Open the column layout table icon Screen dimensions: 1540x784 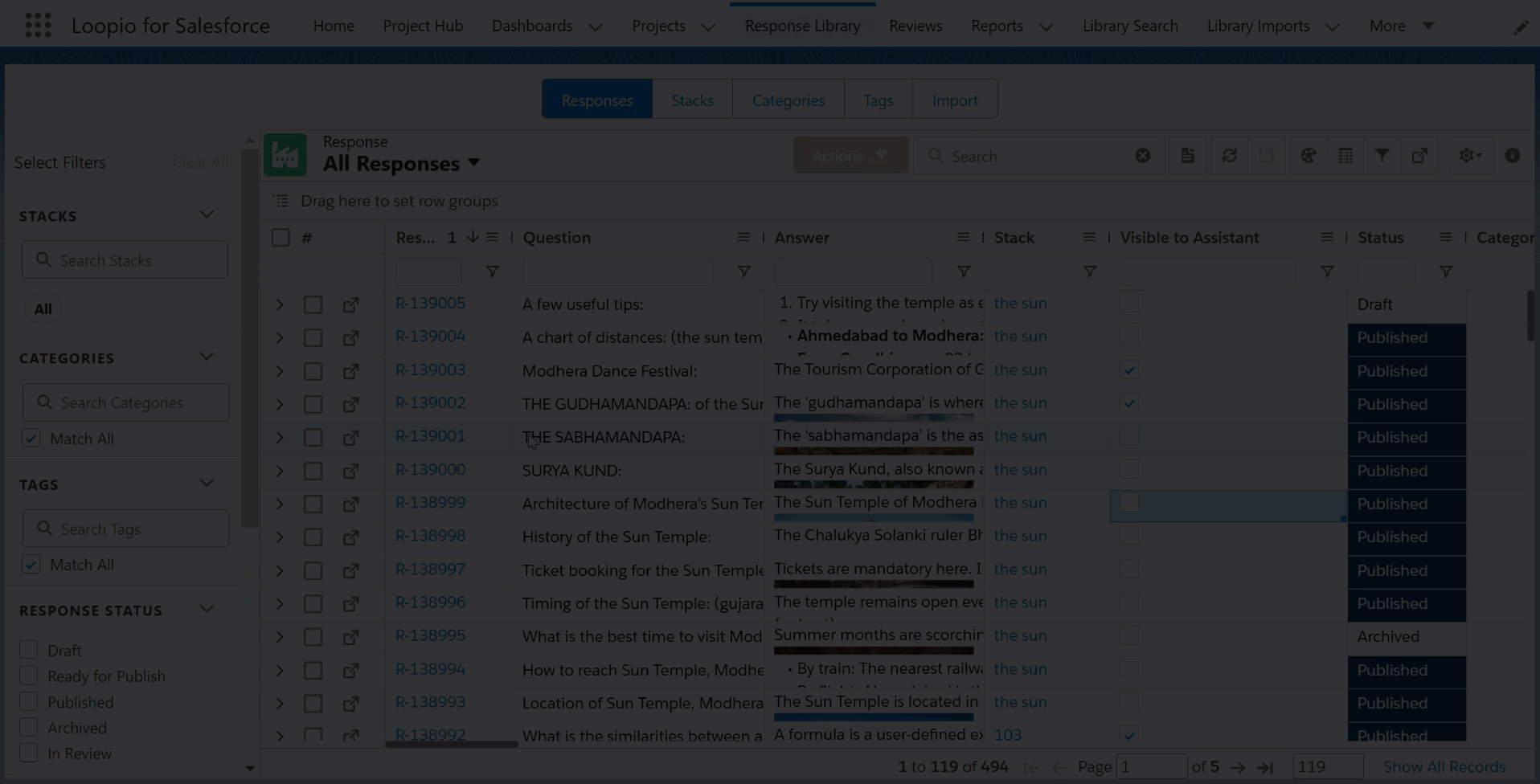[x=1345, y=156]
